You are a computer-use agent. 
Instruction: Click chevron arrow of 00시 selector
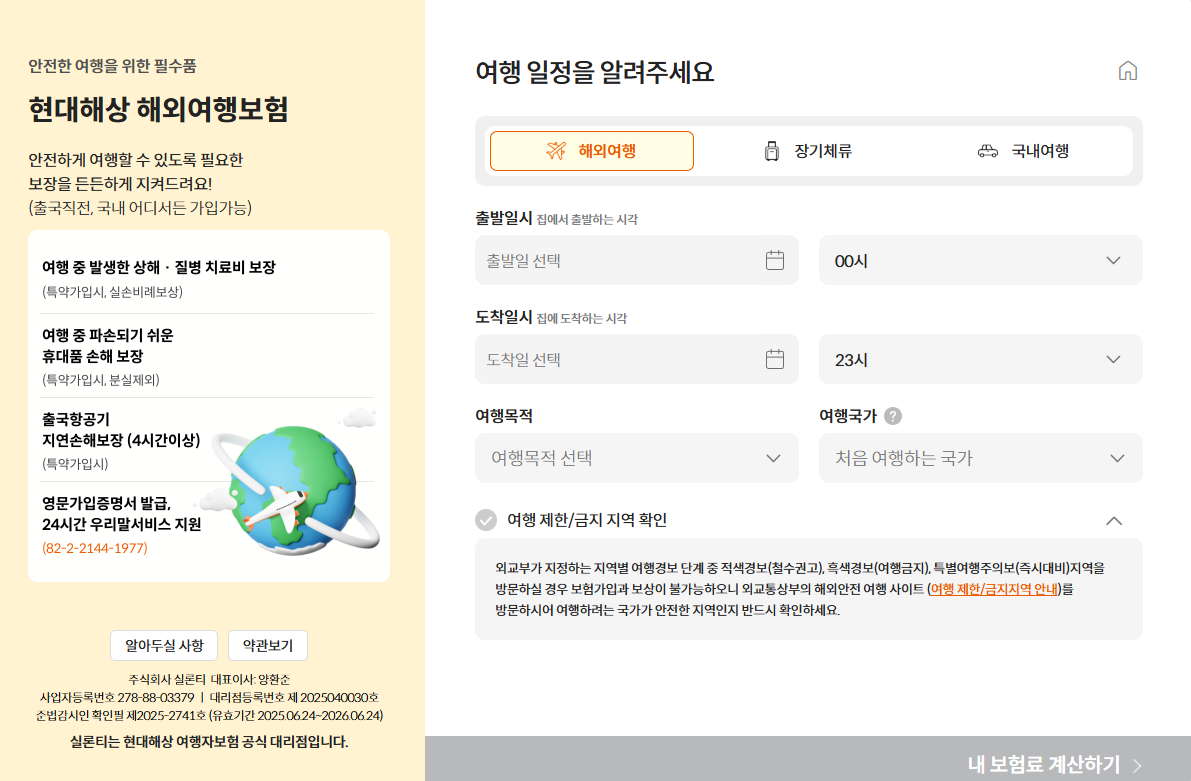[x=1114, y=260]
